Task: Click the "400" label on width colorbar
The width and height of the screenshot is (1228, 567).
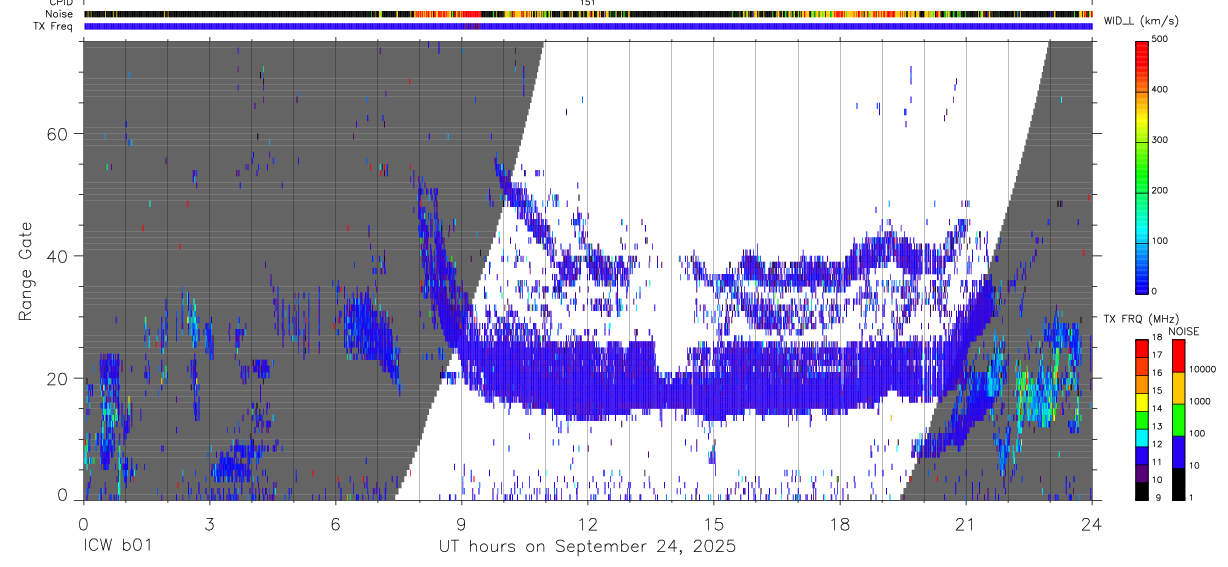Action: click(1162, 90)
